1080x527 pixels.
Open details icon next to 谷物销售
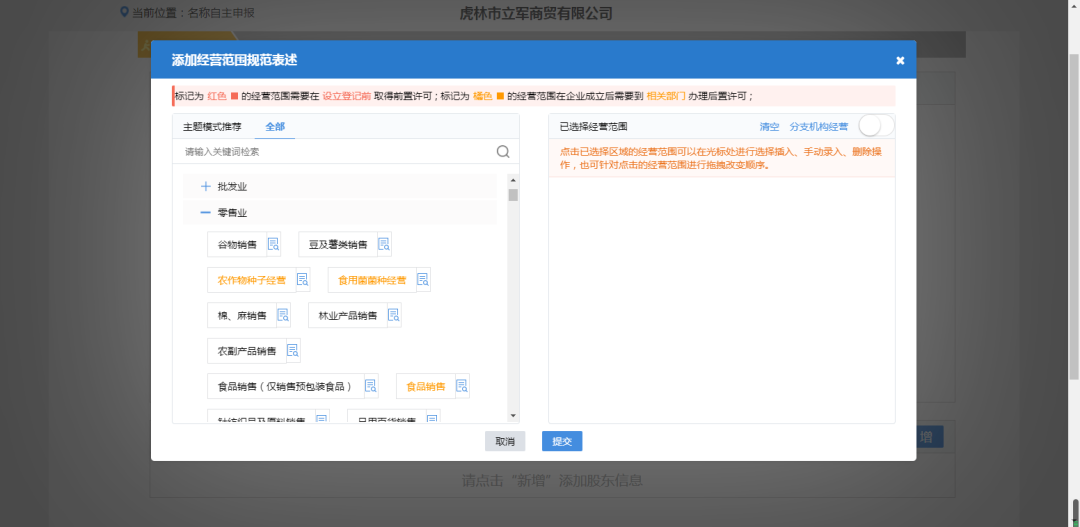(x=273, y=244)
